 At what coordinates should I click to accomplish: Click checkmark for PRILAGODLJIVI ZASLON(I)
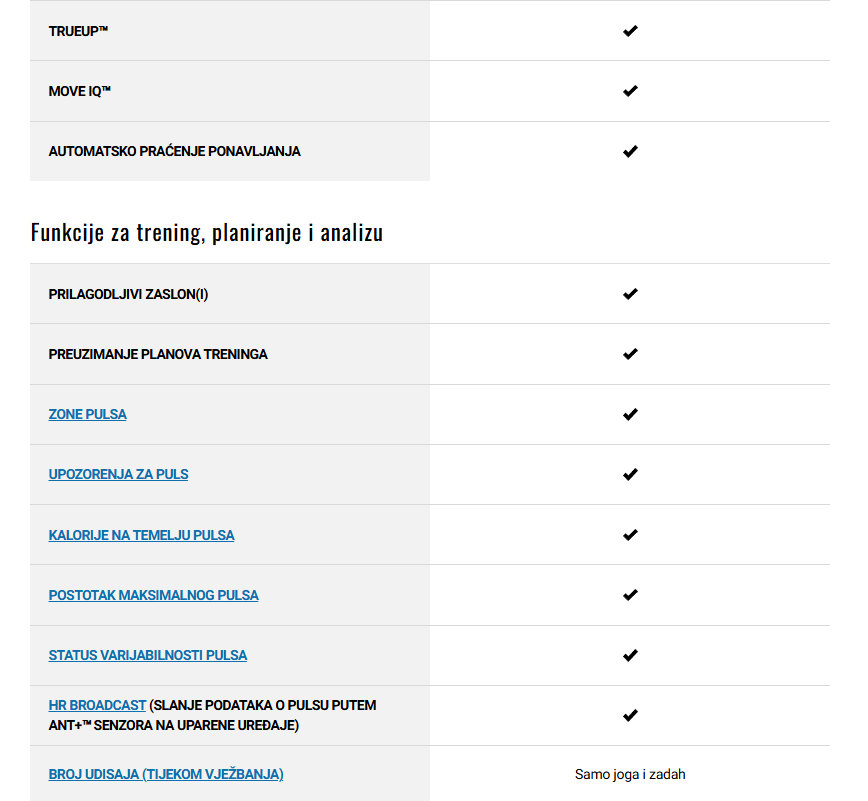(630, 294)
